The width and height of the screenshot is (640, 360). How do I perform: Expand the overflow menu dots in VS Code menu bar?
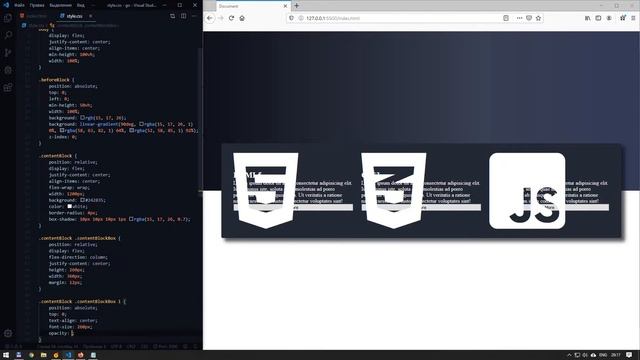[x=93, y=5]
